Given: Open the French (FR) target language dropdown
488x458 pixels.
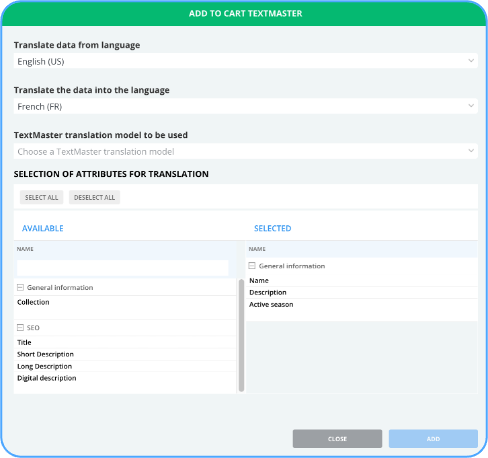Looking at the screenshot, I should [246, 106].
